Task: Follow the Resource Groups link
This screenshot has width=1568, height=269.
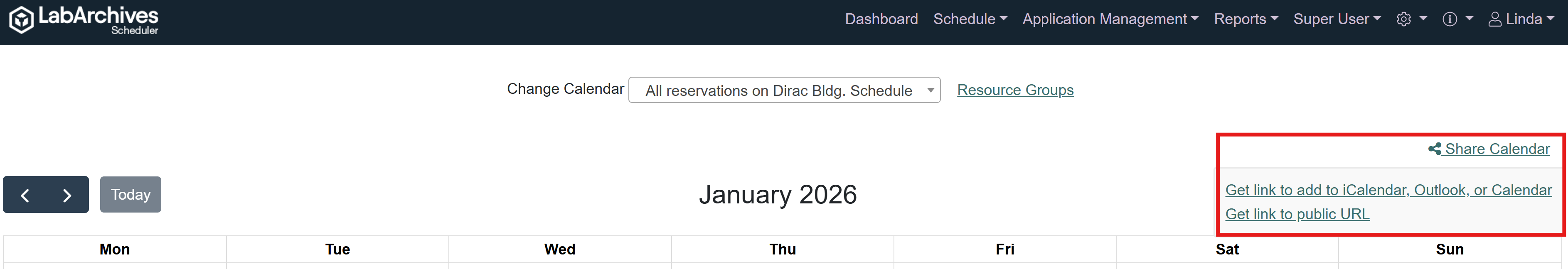Action: [1015, 90]
